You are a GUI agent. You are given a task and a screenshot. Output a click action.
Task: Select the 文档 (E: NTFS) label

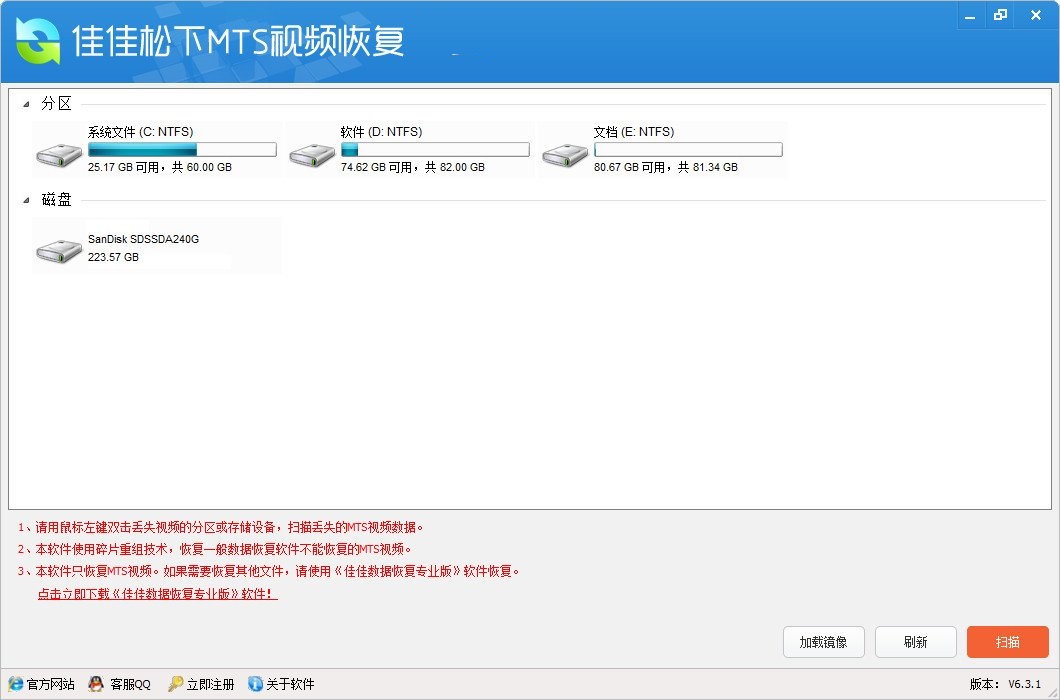click(634, 132)
